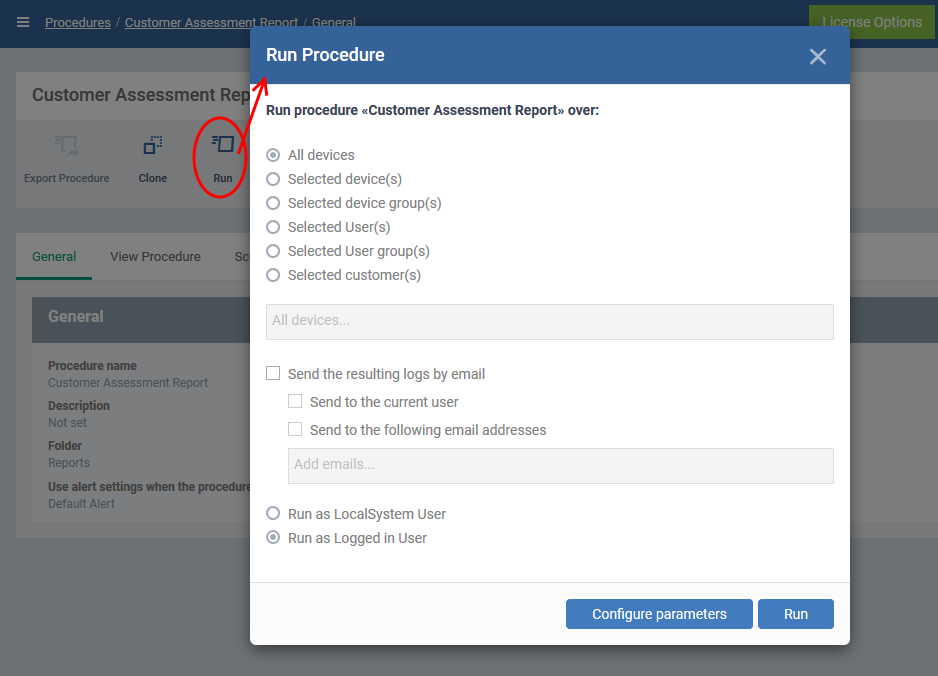Switch to the General tab
This screenshot has width=938, height=676.
54,257
